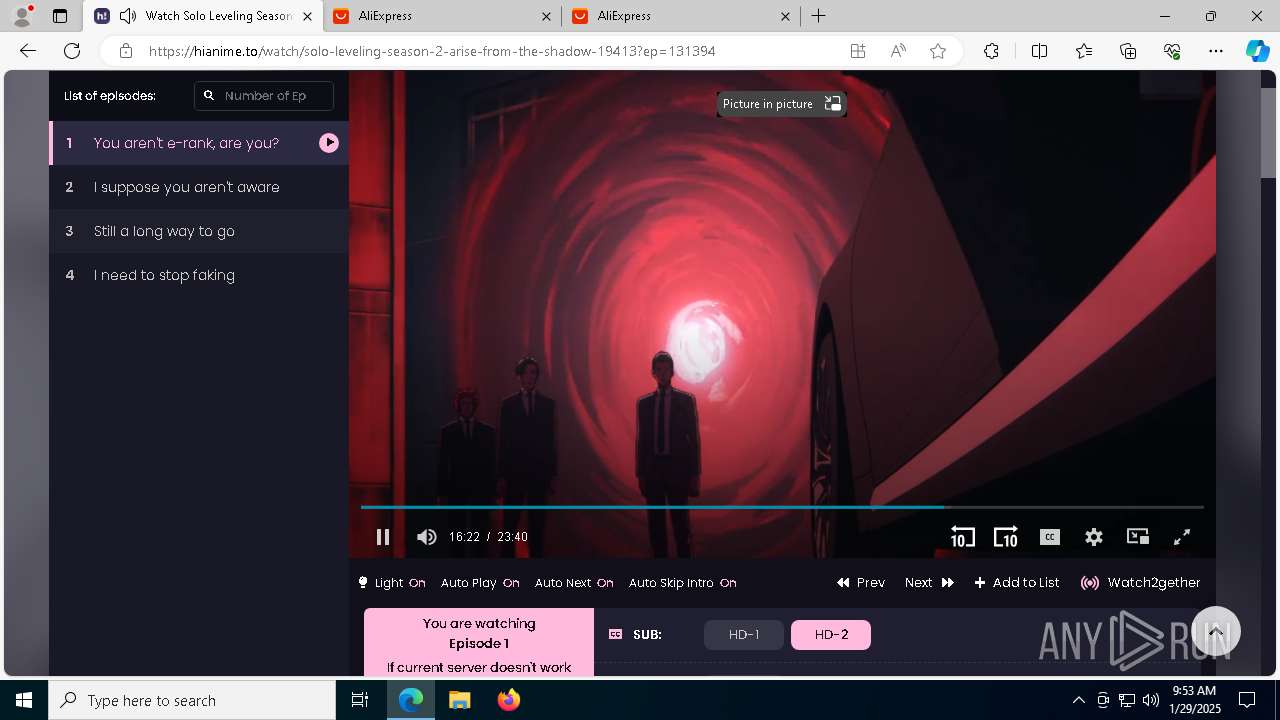Open the Copilot sidebar
This screenshot has width=1280, height=720.
click(x=1257, y=51)
